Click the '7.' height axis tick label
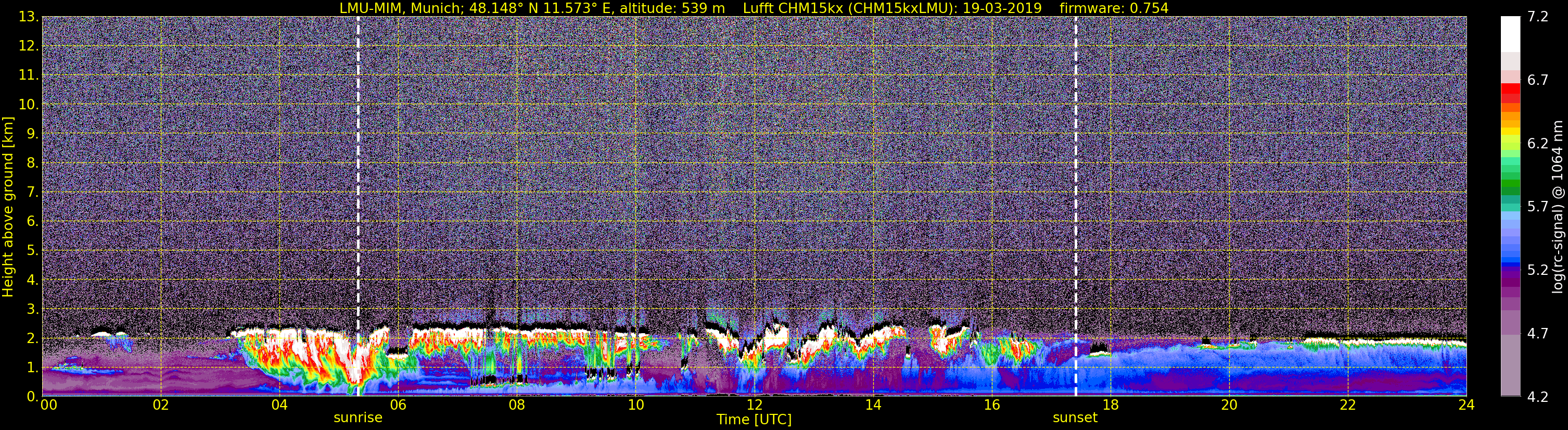This screenshot has height=430, width=1568. click(x=32, y=192)
